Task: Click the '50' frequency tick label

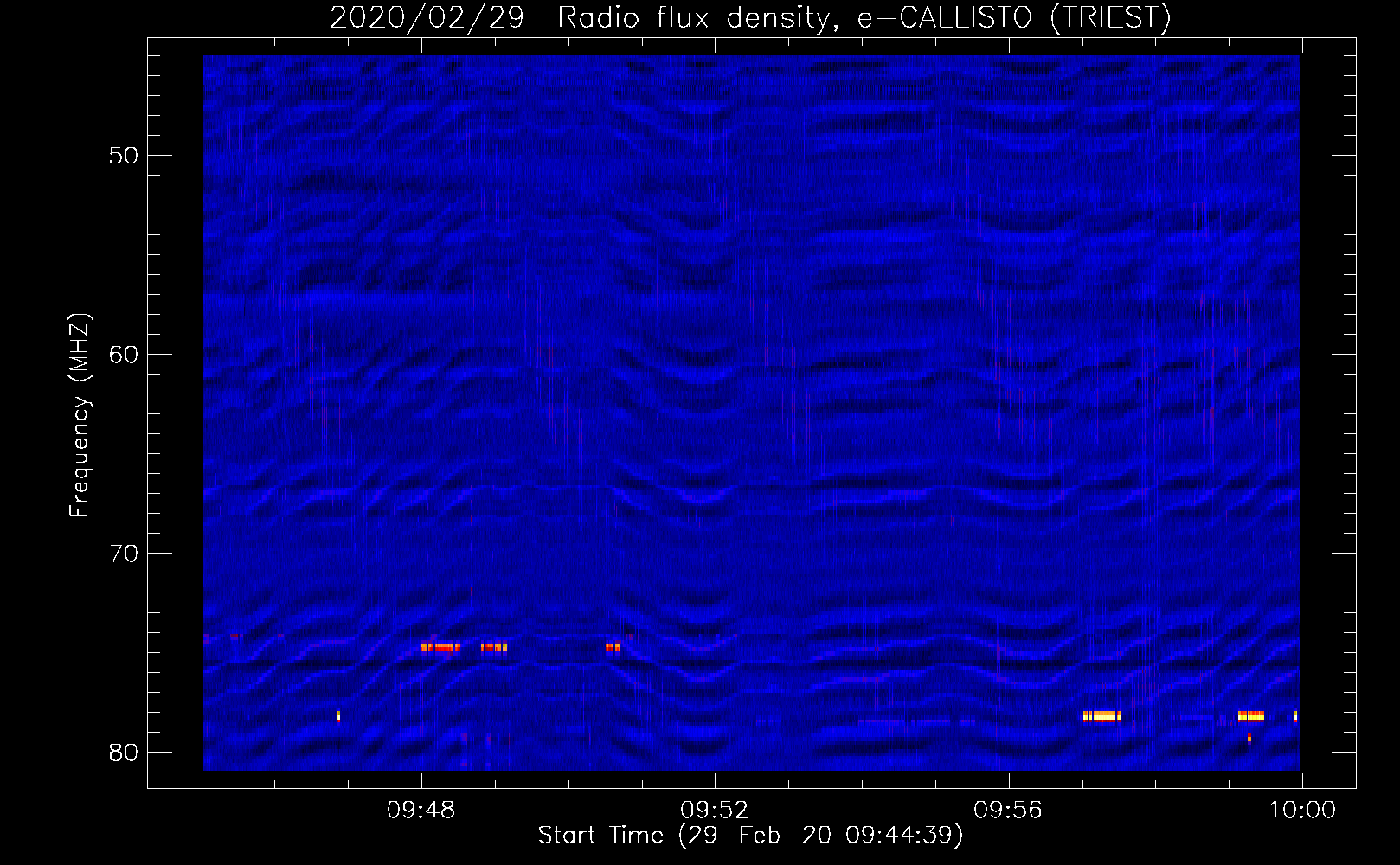Action: click(124, 156)
